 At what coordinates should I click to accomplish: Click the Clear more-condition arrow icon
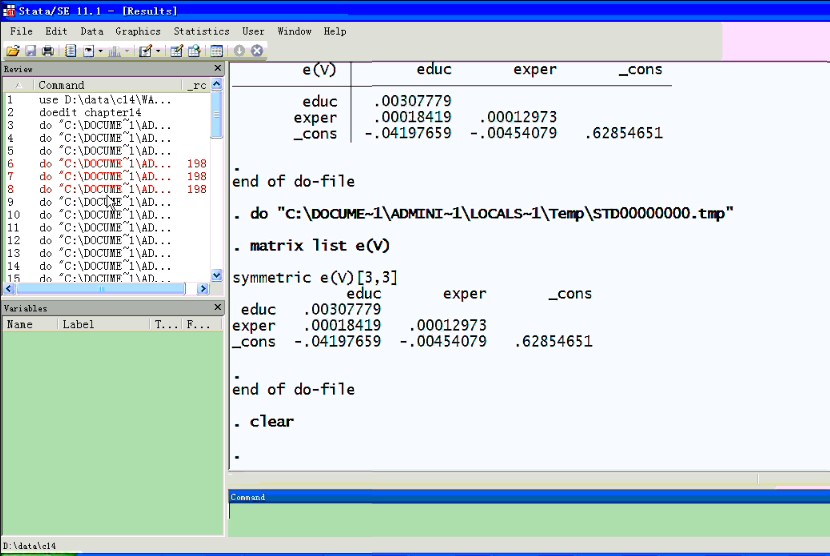239,51
